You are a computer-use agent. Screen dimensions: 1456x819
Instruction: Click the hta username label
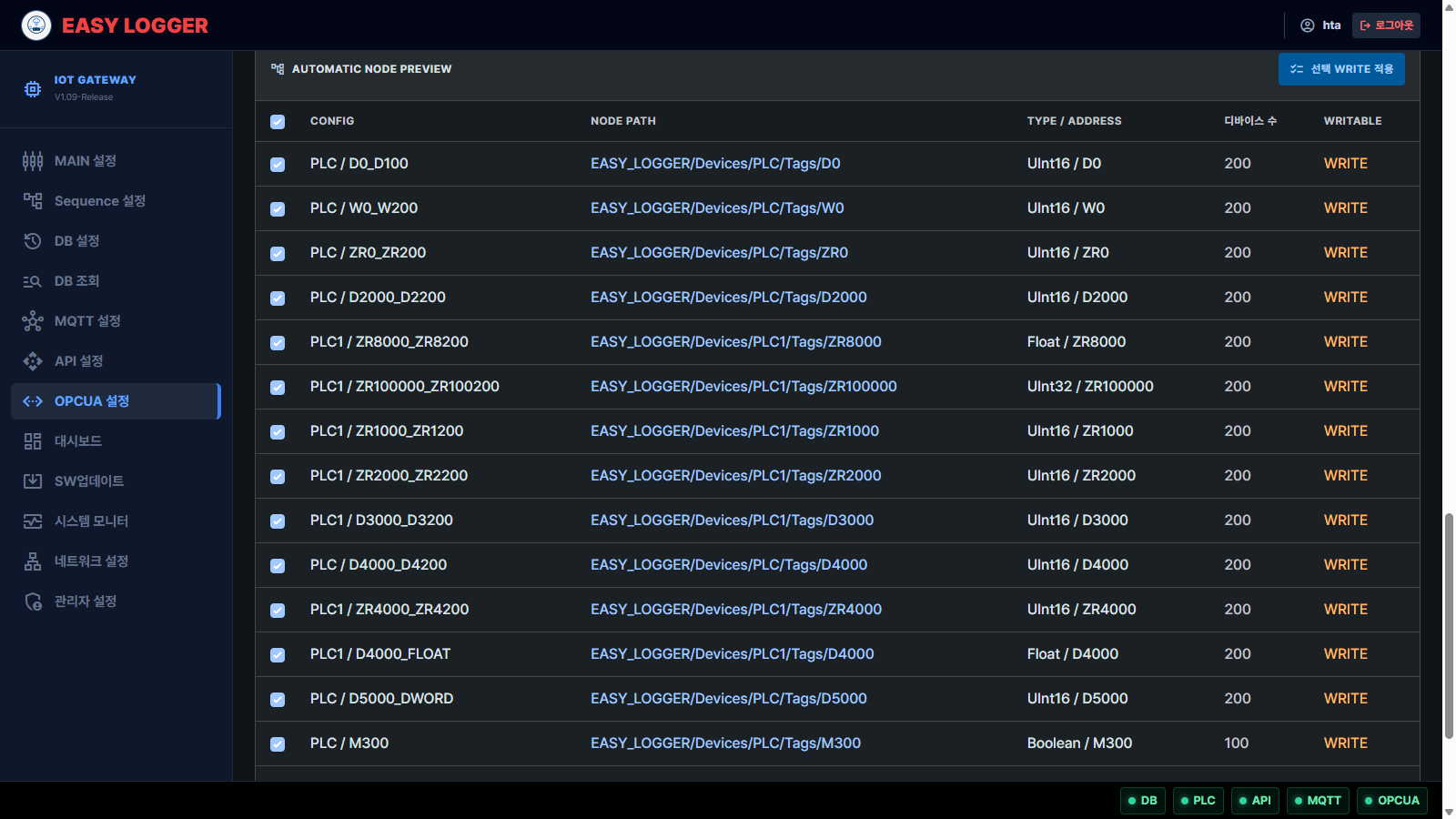1331,25
